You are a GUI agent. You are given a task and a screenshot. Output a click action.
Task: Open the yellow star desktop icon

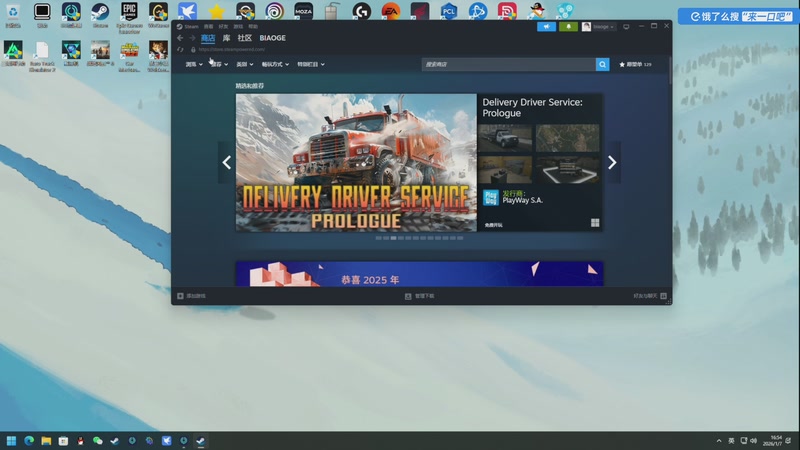[x=216, y=11]
